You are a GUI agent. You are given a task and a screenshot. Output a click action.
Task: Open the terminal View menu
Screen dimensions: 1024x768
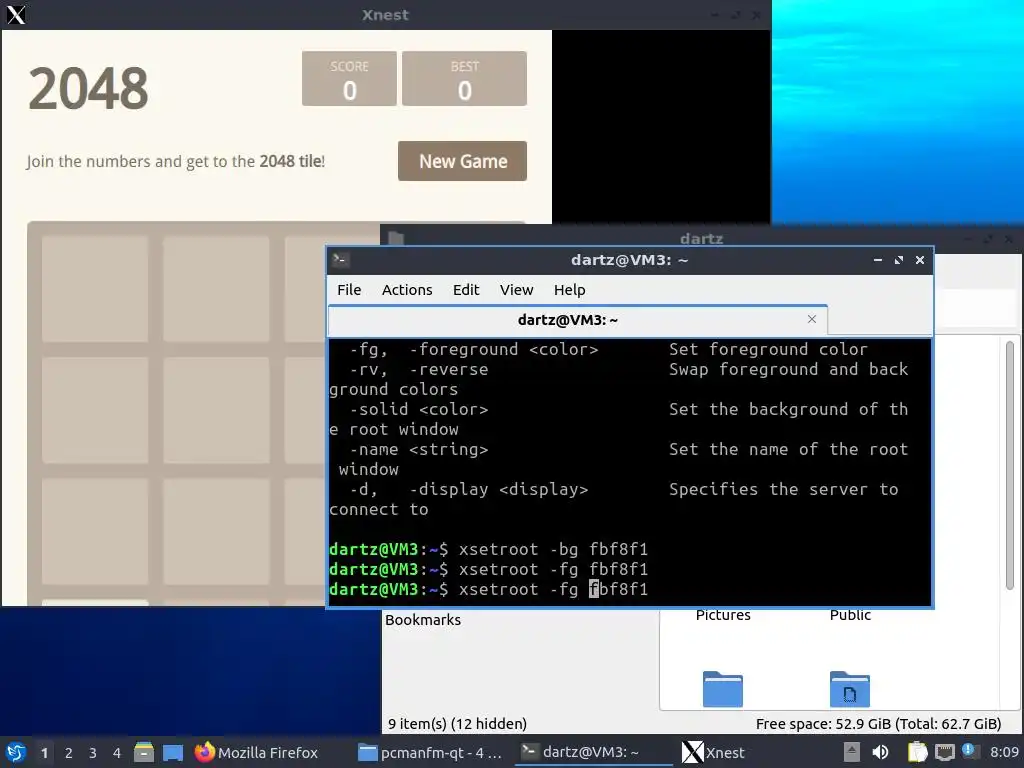[x=517, y=289]
